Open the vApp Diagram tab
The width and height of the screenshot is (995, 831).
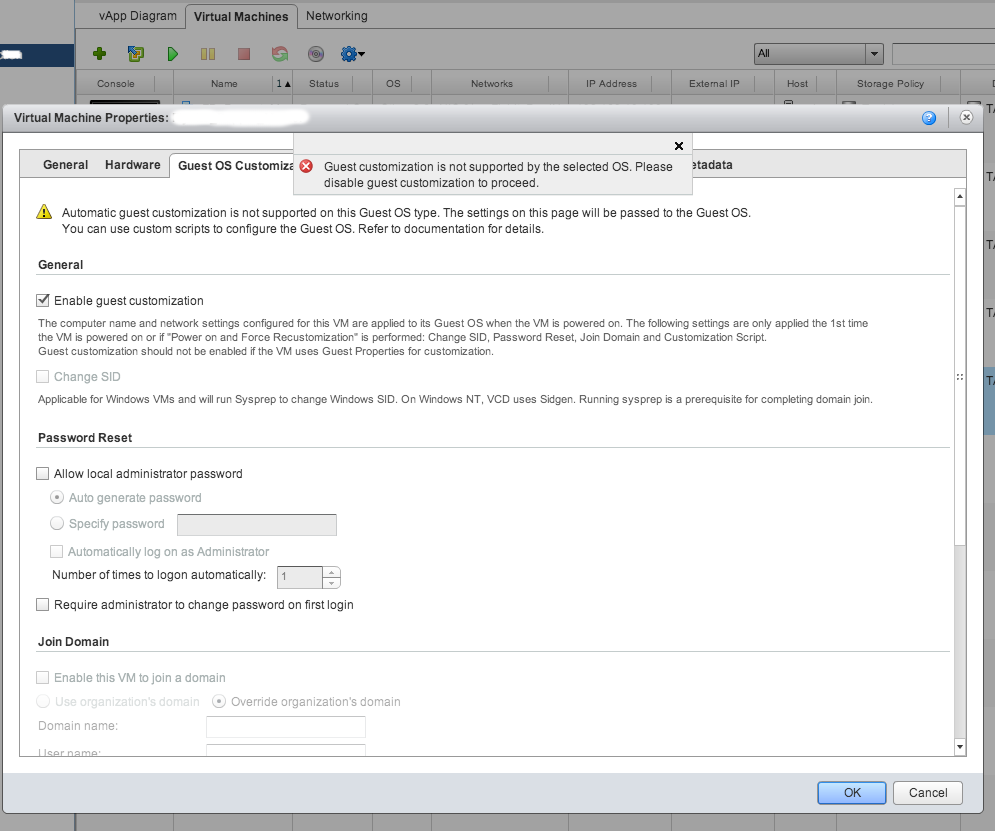click(x=138, y=16)
